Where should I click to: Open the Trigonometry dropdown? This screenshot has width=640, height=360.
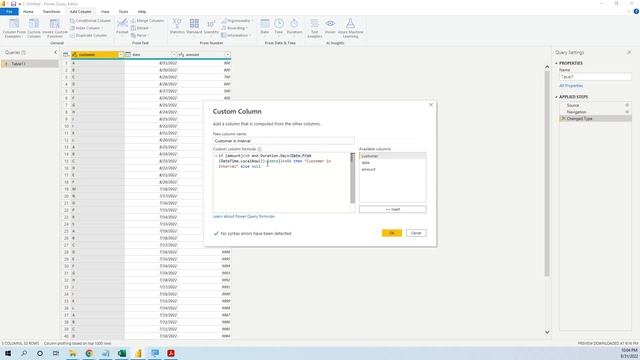(x=238, y=21)
